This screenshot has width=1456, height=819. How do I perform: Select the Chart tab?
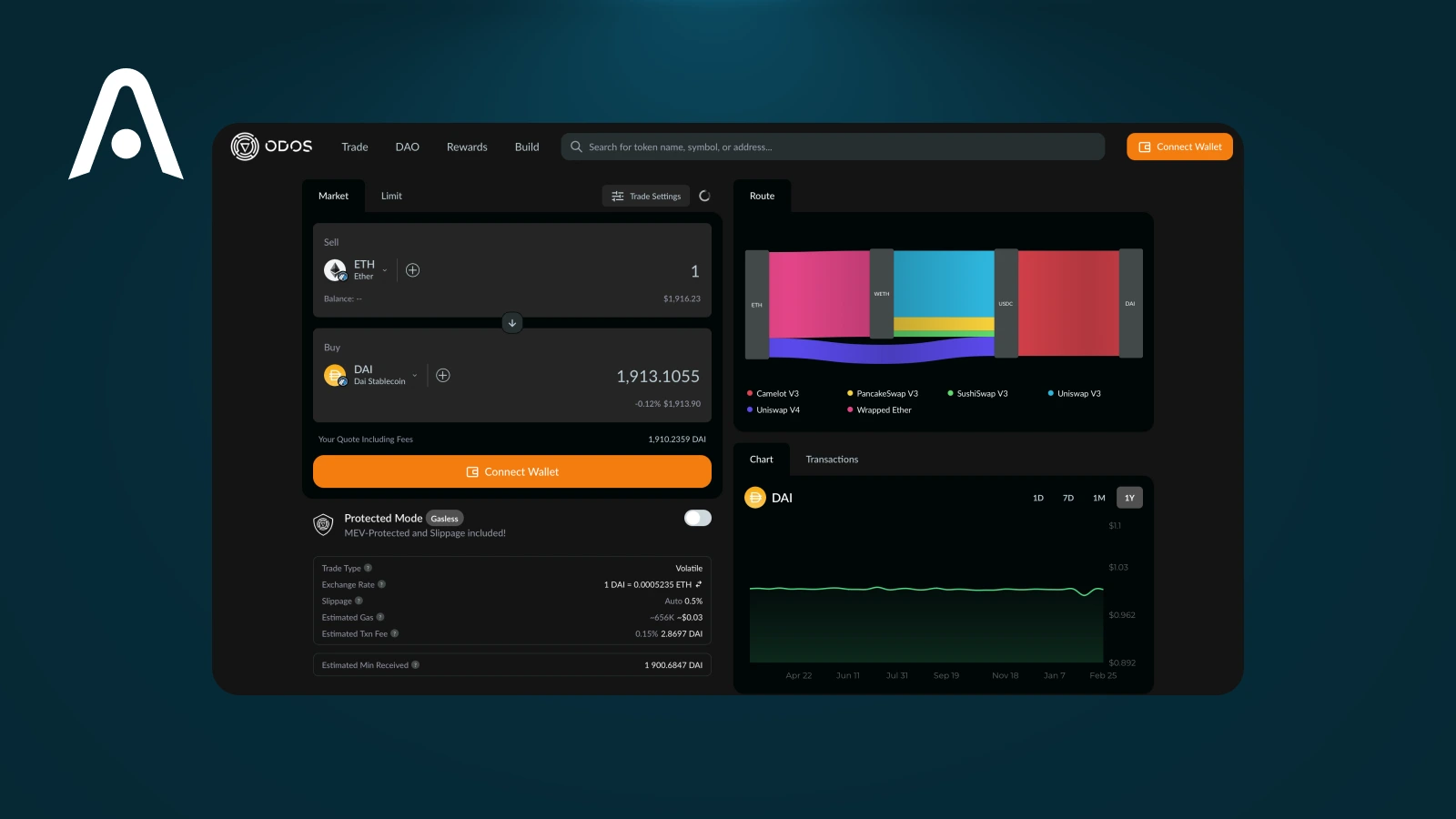pyautogui.click(x=762, y=460)
